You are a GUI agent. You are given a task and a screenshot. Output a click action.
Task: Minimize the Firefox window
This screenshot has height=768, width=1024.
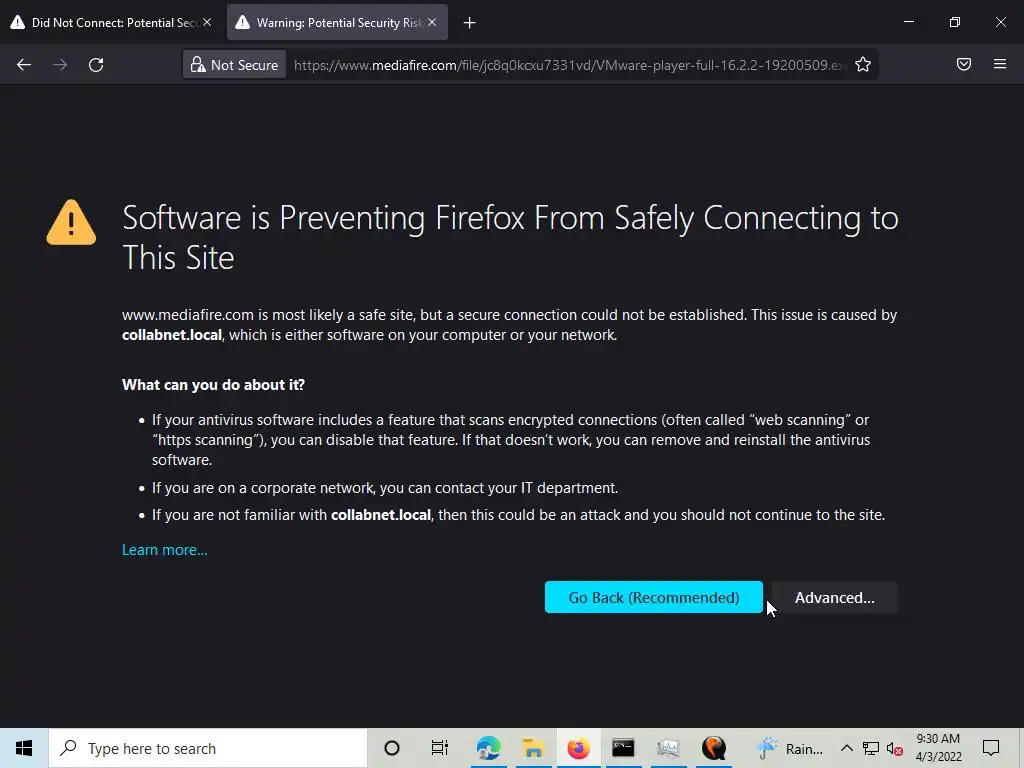click(908, 22)
